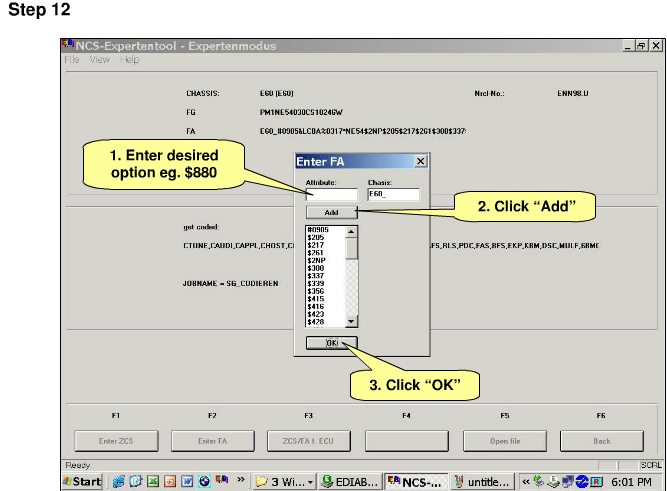Click the network computers tray icon
The image size is (667, 491).
[x=567, y=482]
